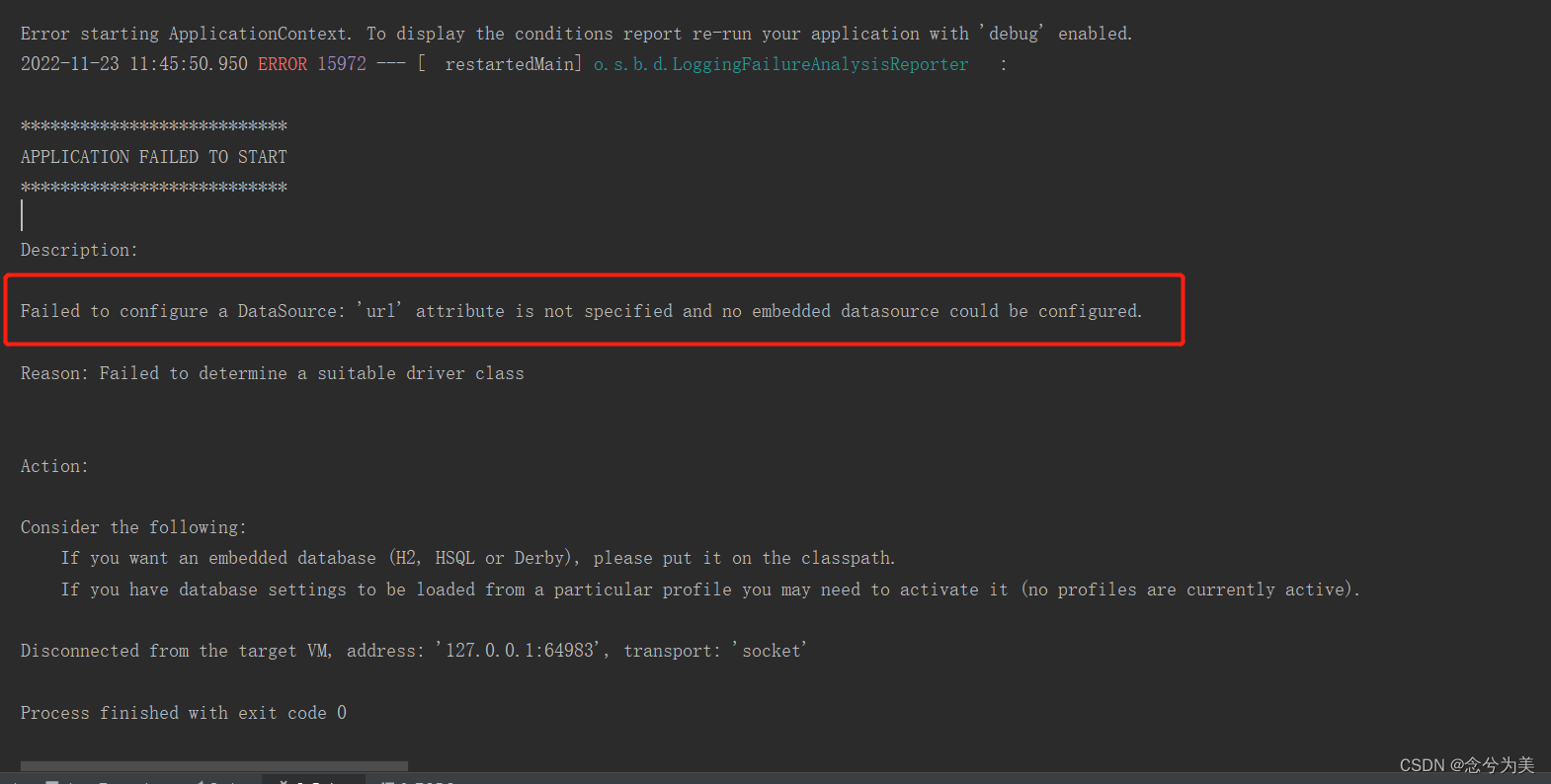Click the horizontal scrollbar thumb of the console
The width and height of the screenshot is (1551, 784).
pos(214,766)
